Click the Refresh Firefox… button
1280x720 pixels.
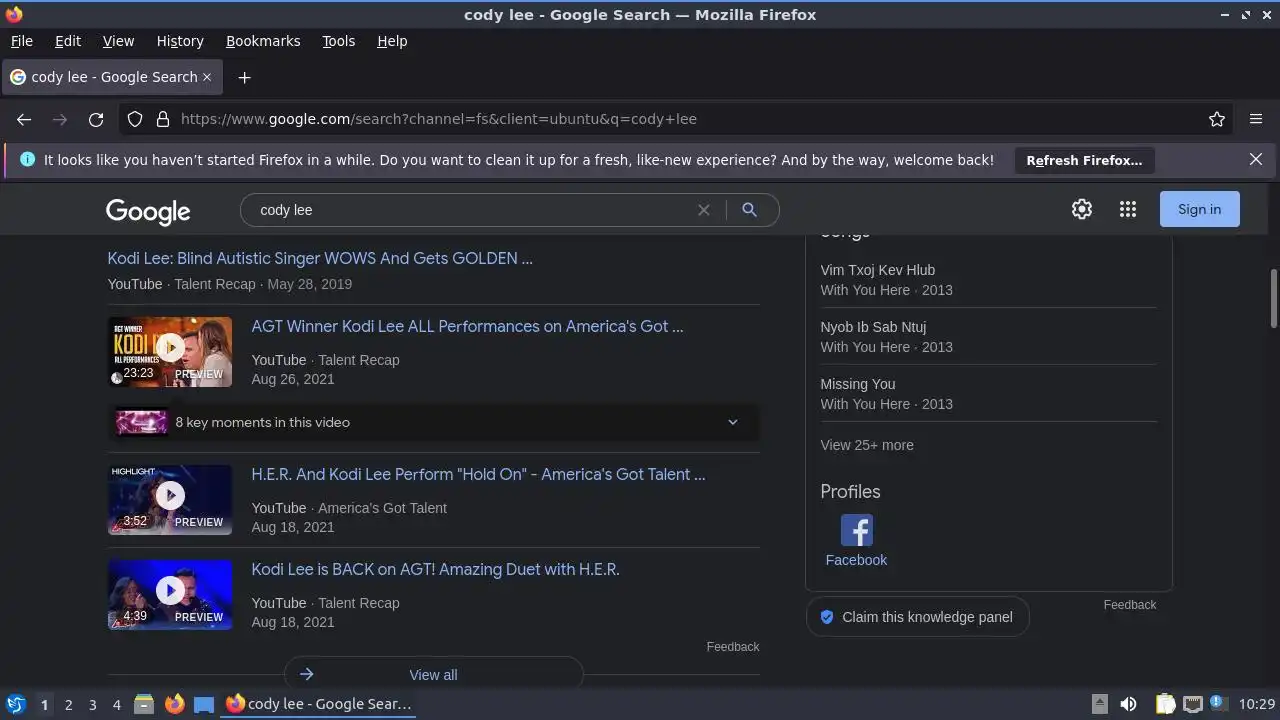[1084, 160]
